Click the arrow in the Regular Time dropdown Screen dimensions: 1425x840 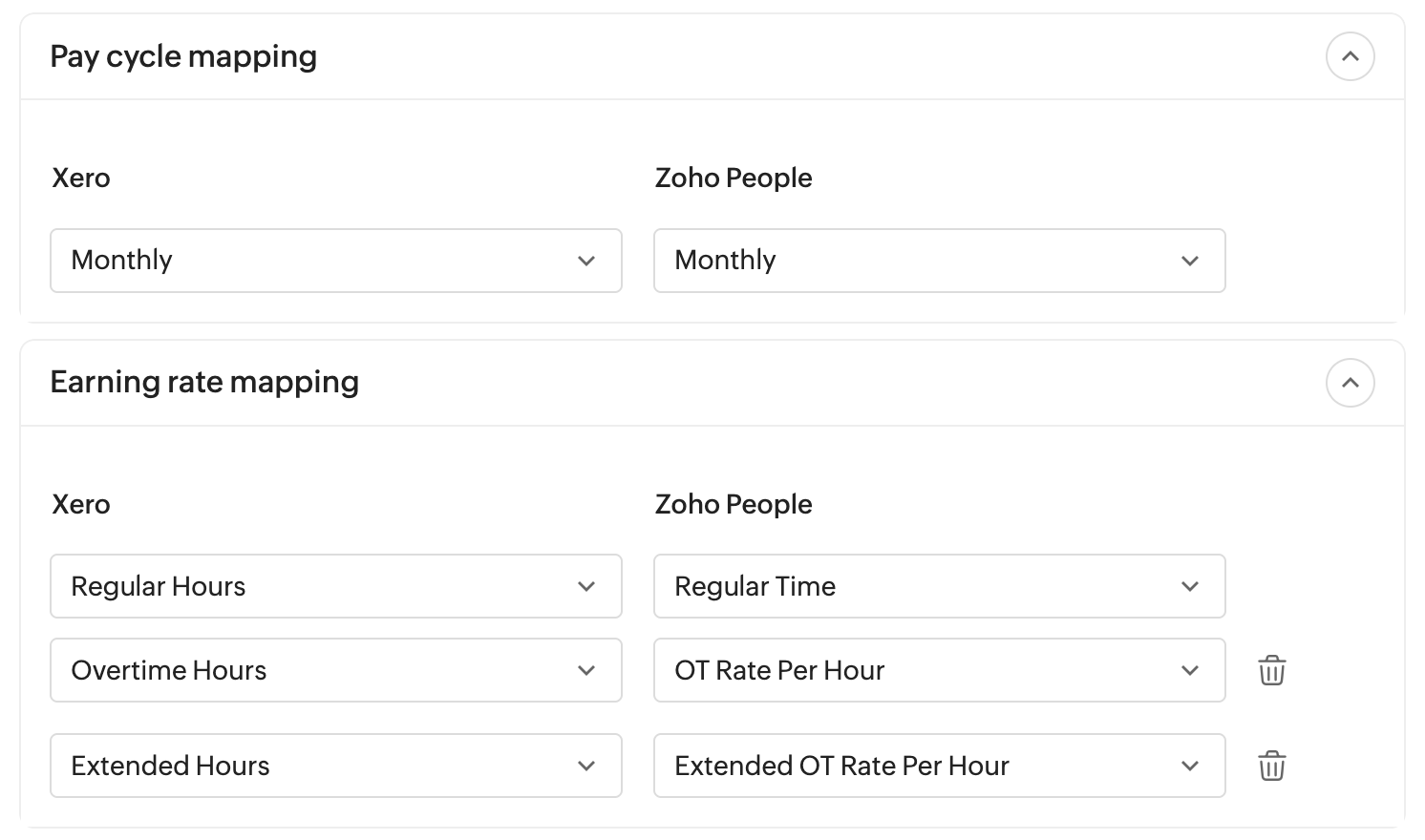[1190, 586]
